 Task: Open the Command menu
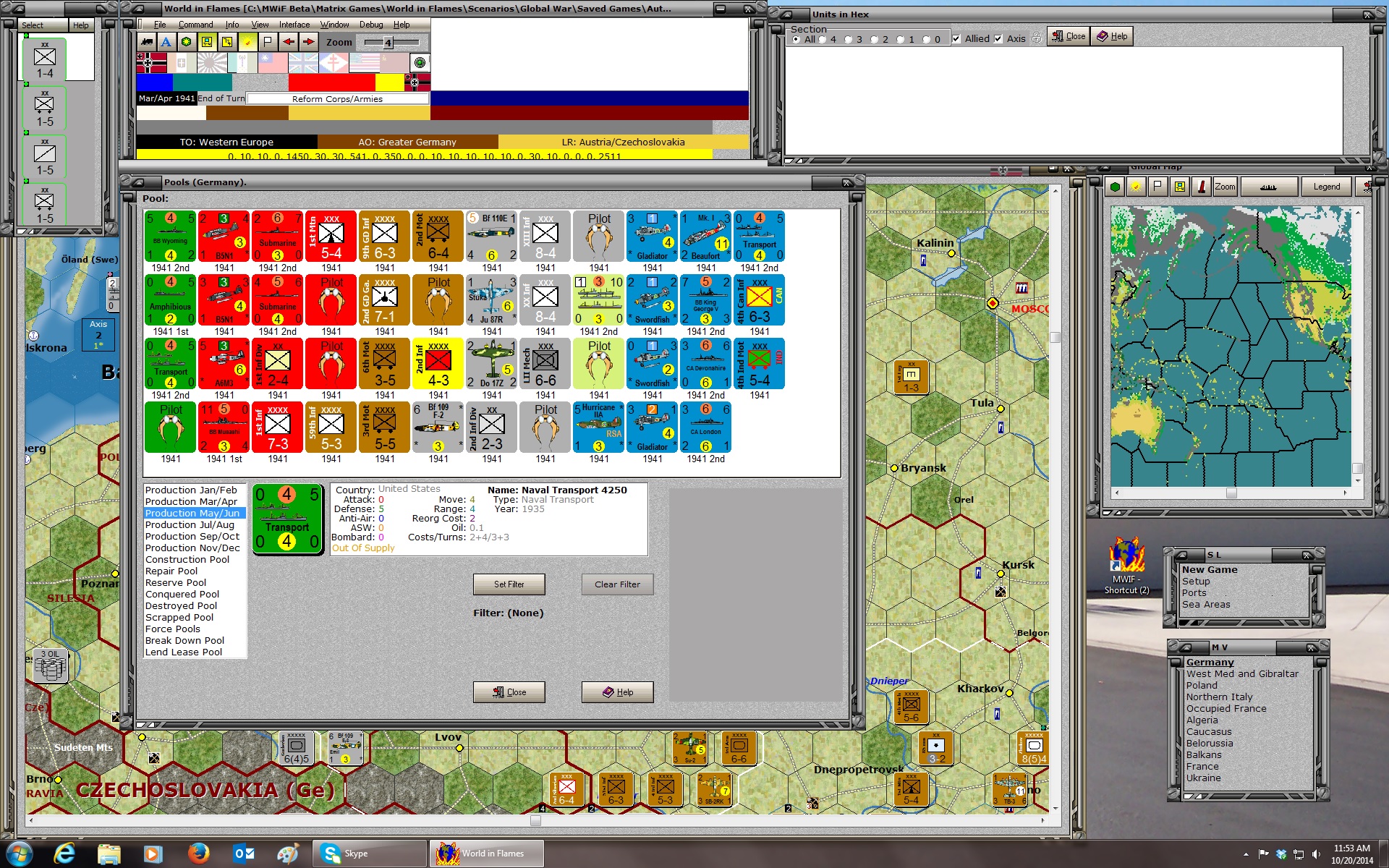195,25
